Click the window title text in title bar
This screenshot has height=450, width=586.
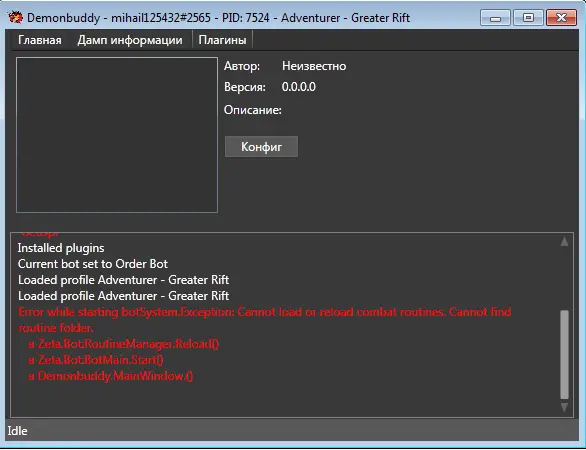point(218,18)
